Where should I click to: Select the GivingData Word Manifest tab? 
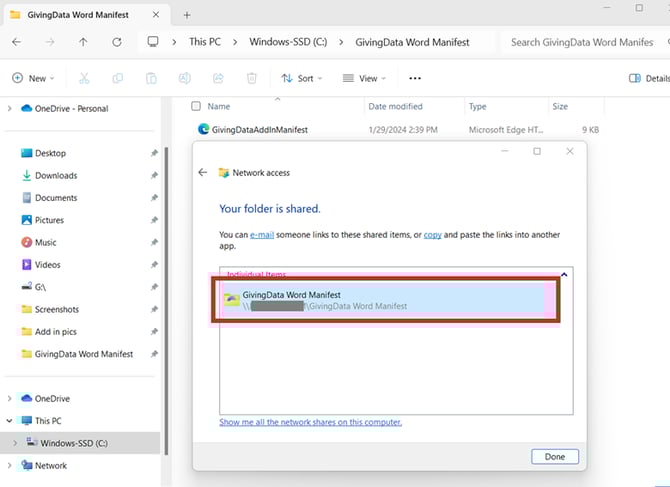81,14
